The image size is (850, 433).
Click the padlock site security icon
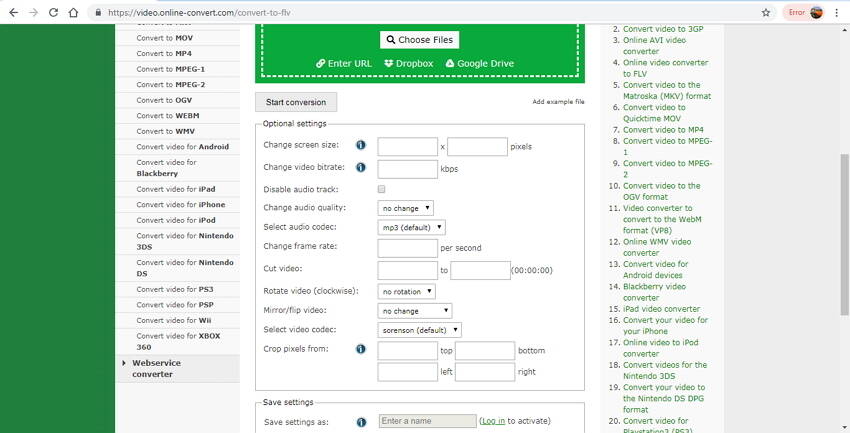[98, 12]
